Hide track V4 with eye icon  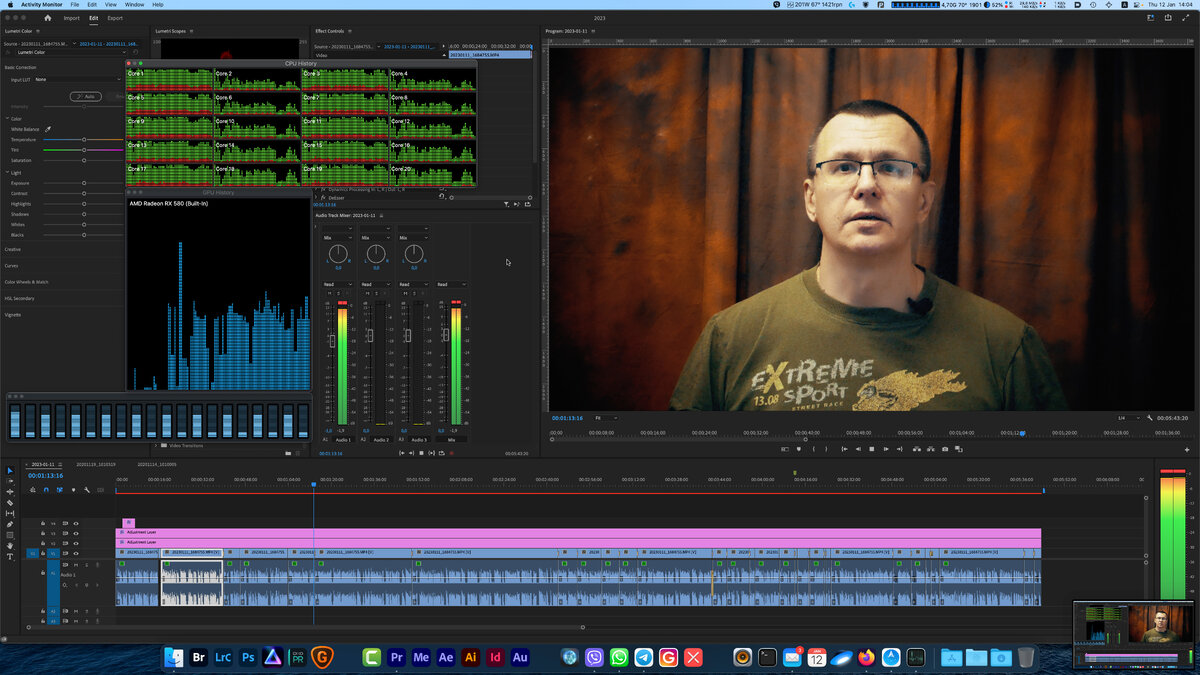(75, 523)
